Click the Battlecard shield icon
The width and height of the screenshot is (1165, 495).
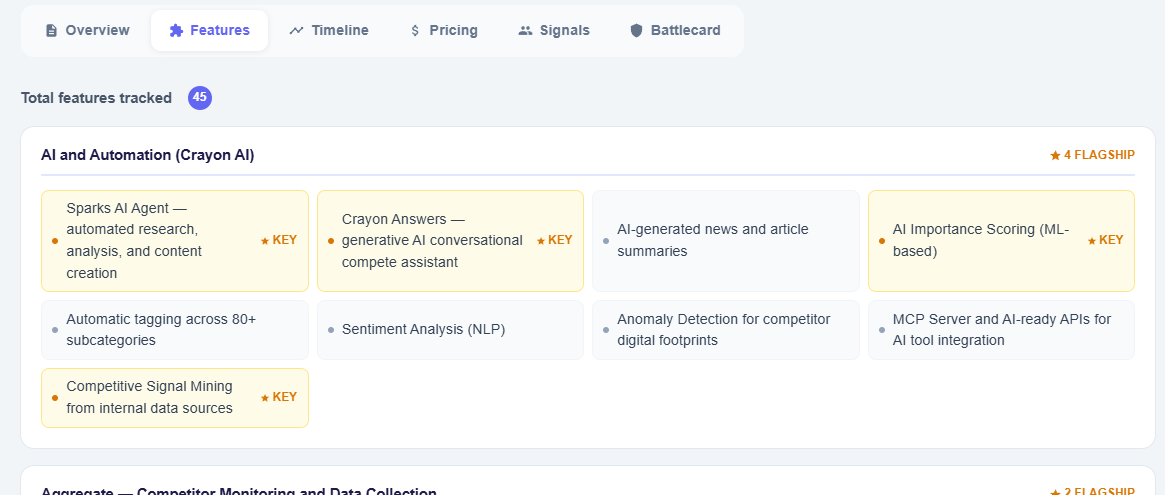[x=636, y=30]
